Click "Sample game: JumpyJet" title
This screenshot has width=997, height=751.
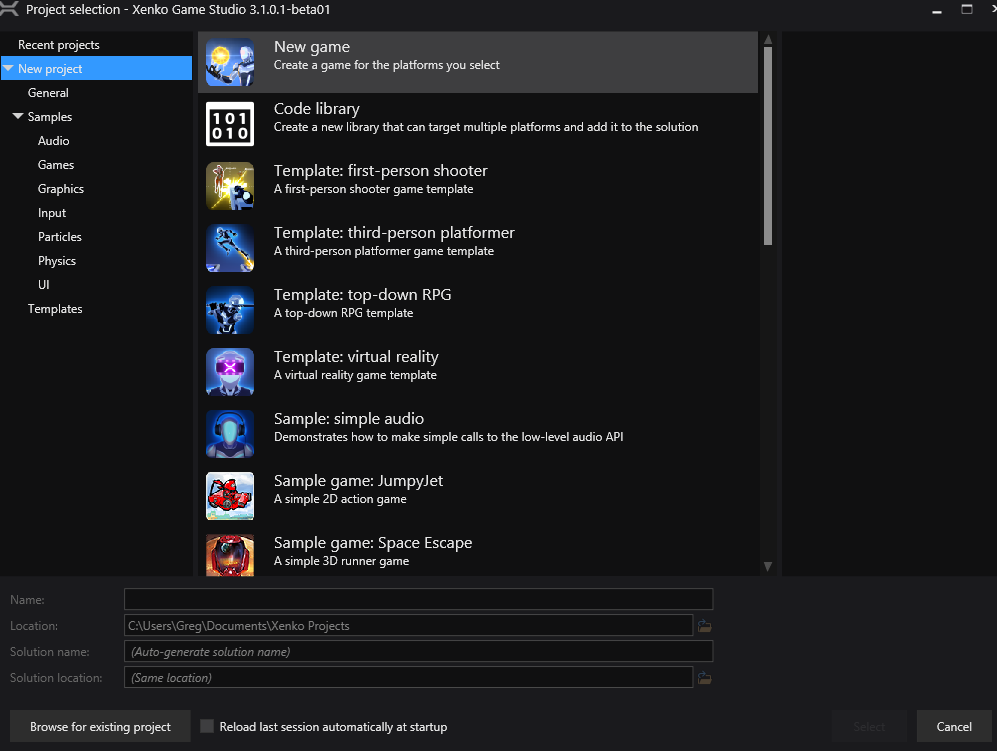click(x=359, y=481)
